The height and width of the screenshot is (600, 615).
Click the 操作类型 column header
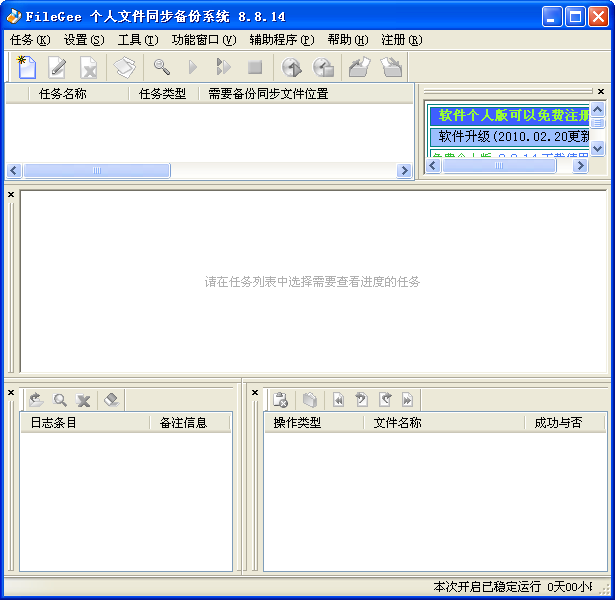click(314, 423)
